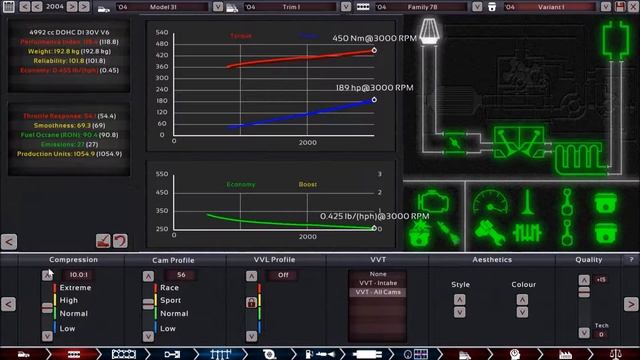
Task: Select None in the VVT list
Action: pyautogui.click(x=378, y=274)
